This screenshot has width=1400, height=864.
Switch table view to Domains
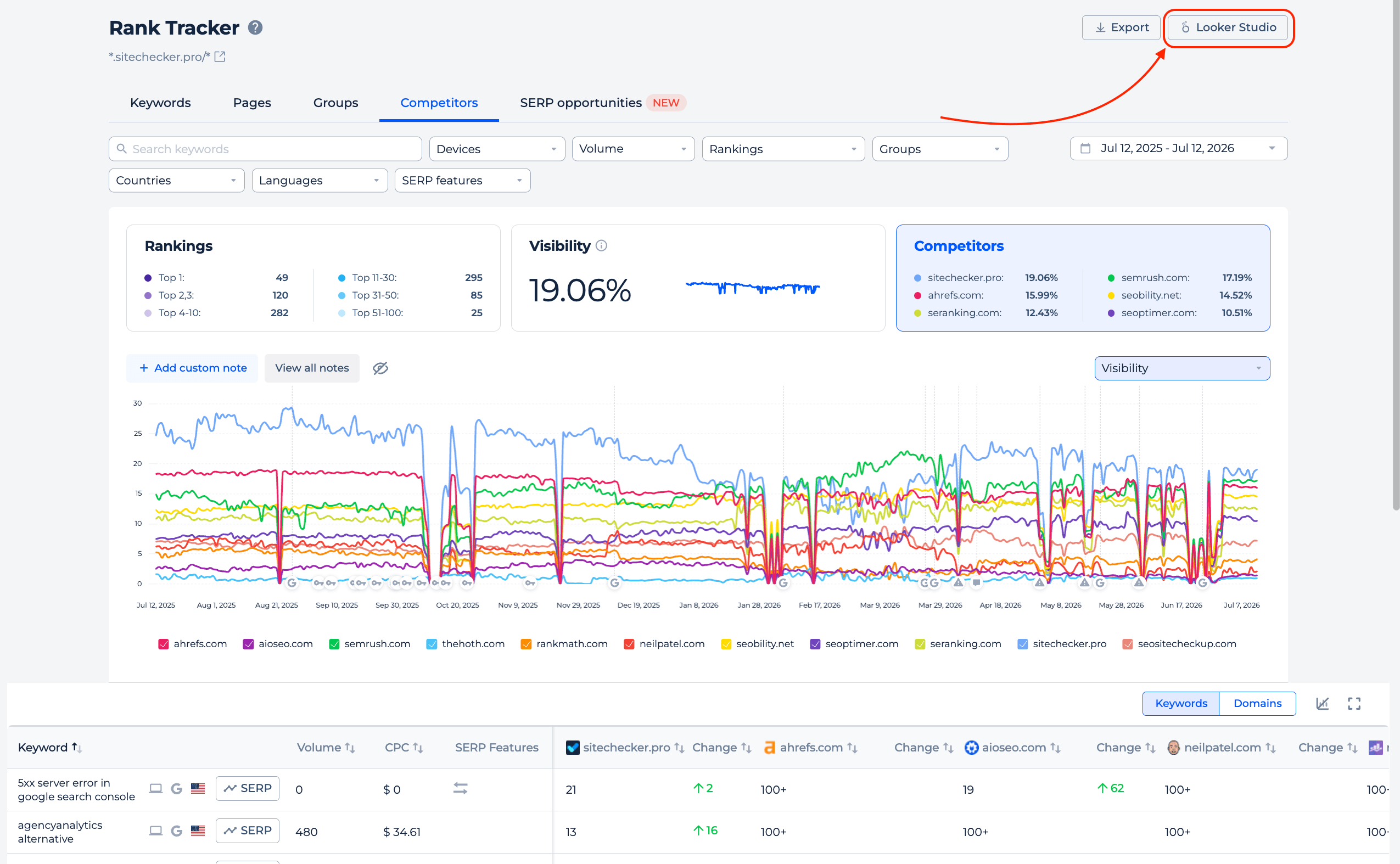tap(1257, 703)
